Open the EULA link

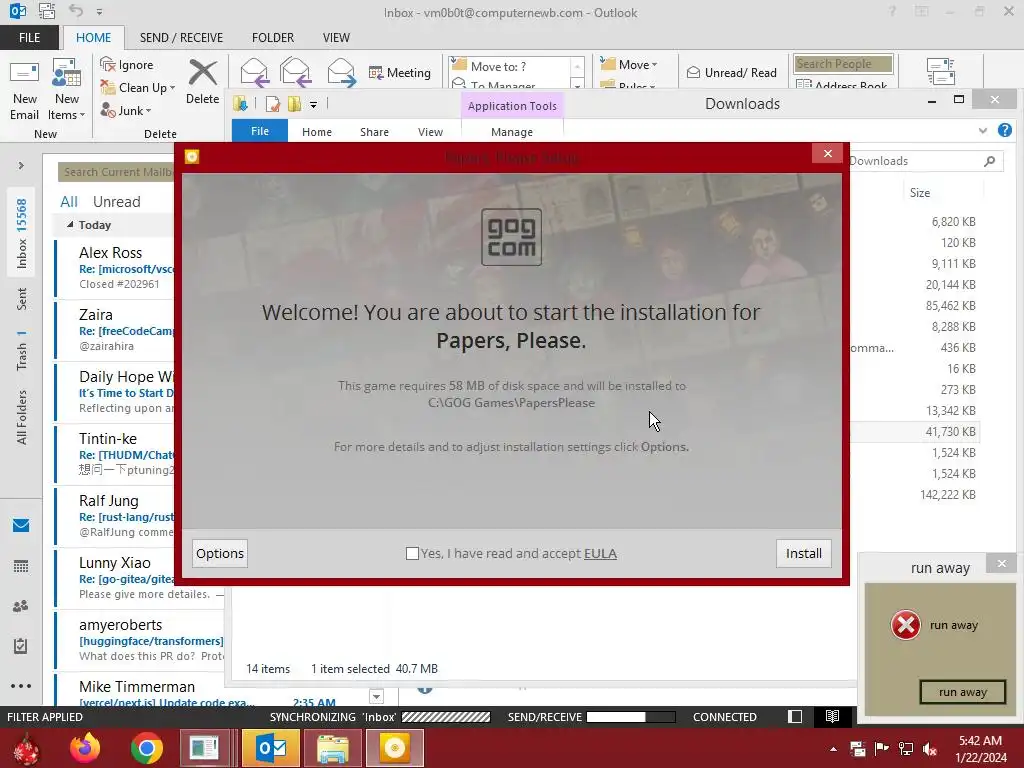pos(600,553)
